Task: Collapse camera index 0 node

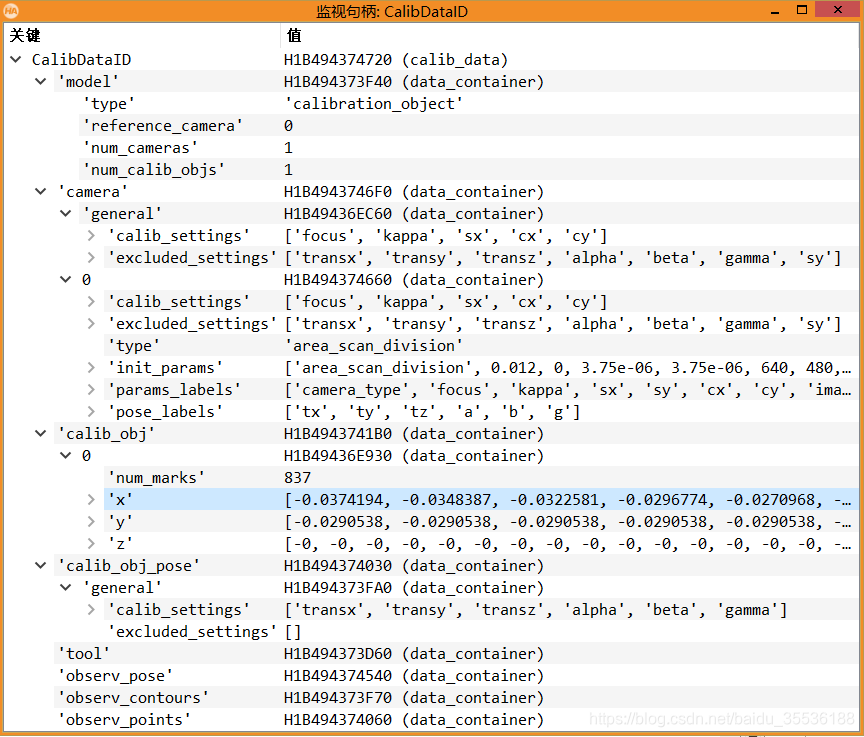Action: click(x=66, y=280)
